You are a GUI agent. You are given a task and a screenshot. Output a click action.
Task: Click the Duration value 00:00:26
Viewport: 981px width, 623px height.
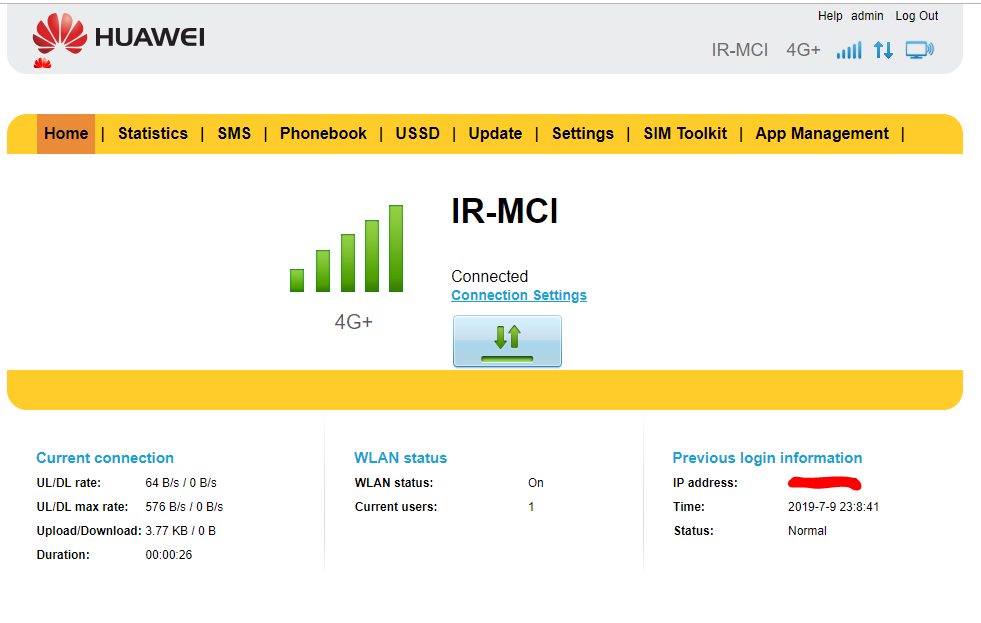coord(168,555)
